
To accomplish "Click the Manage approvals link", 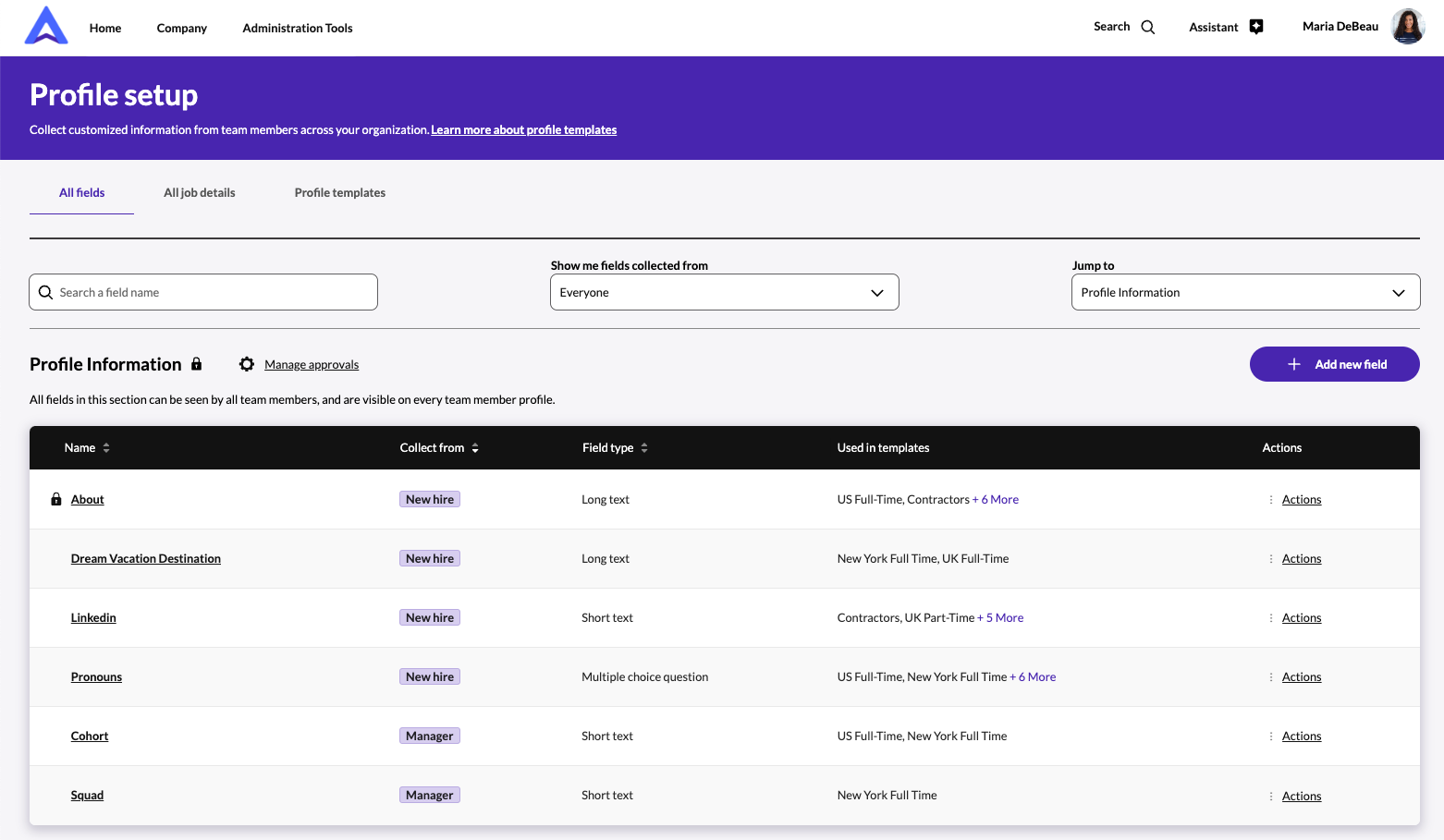I will pyautogui.click(x=312, y=364).
